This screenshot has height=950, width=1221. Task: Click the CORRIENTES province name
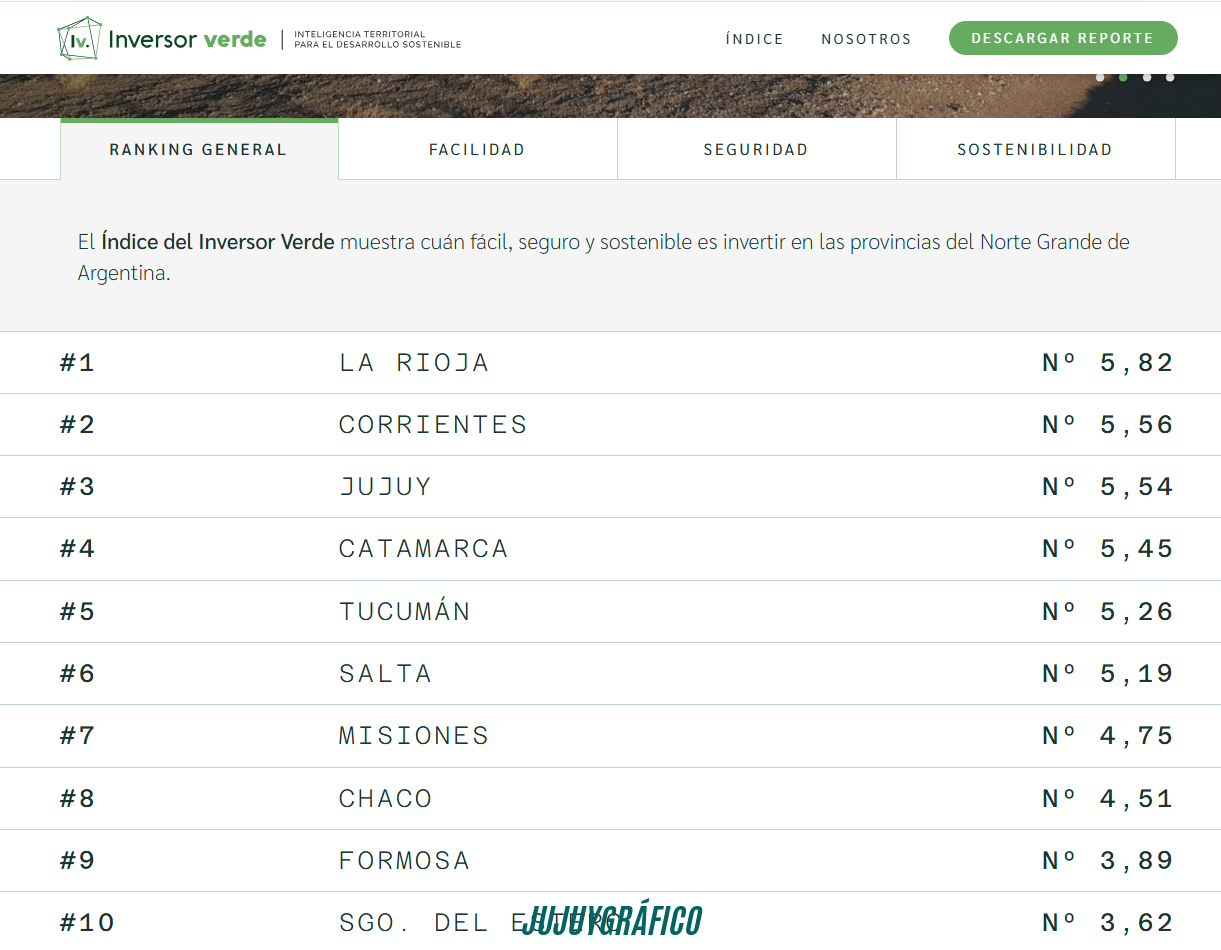[x=433, y=424]
